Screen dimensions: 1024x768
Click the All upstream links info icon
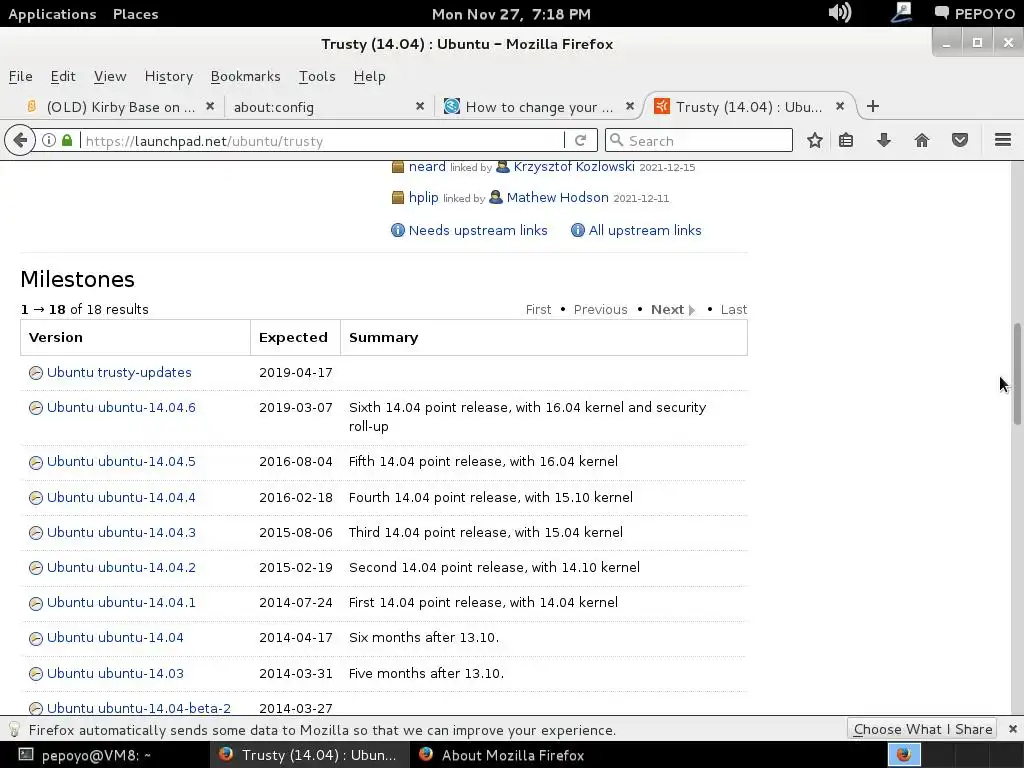point(577,230)
